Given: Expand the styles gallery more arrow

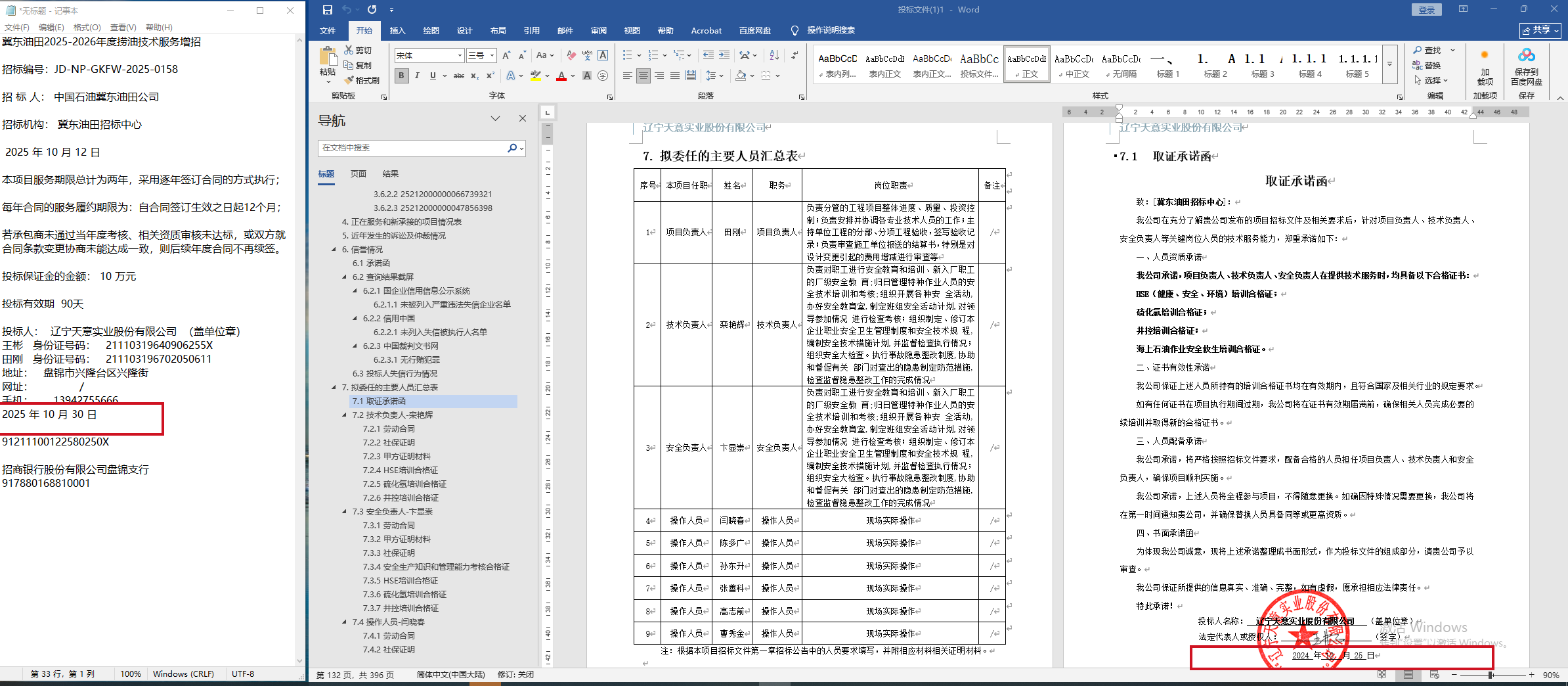Looking at the screenshot, I should click(1389, 64).
